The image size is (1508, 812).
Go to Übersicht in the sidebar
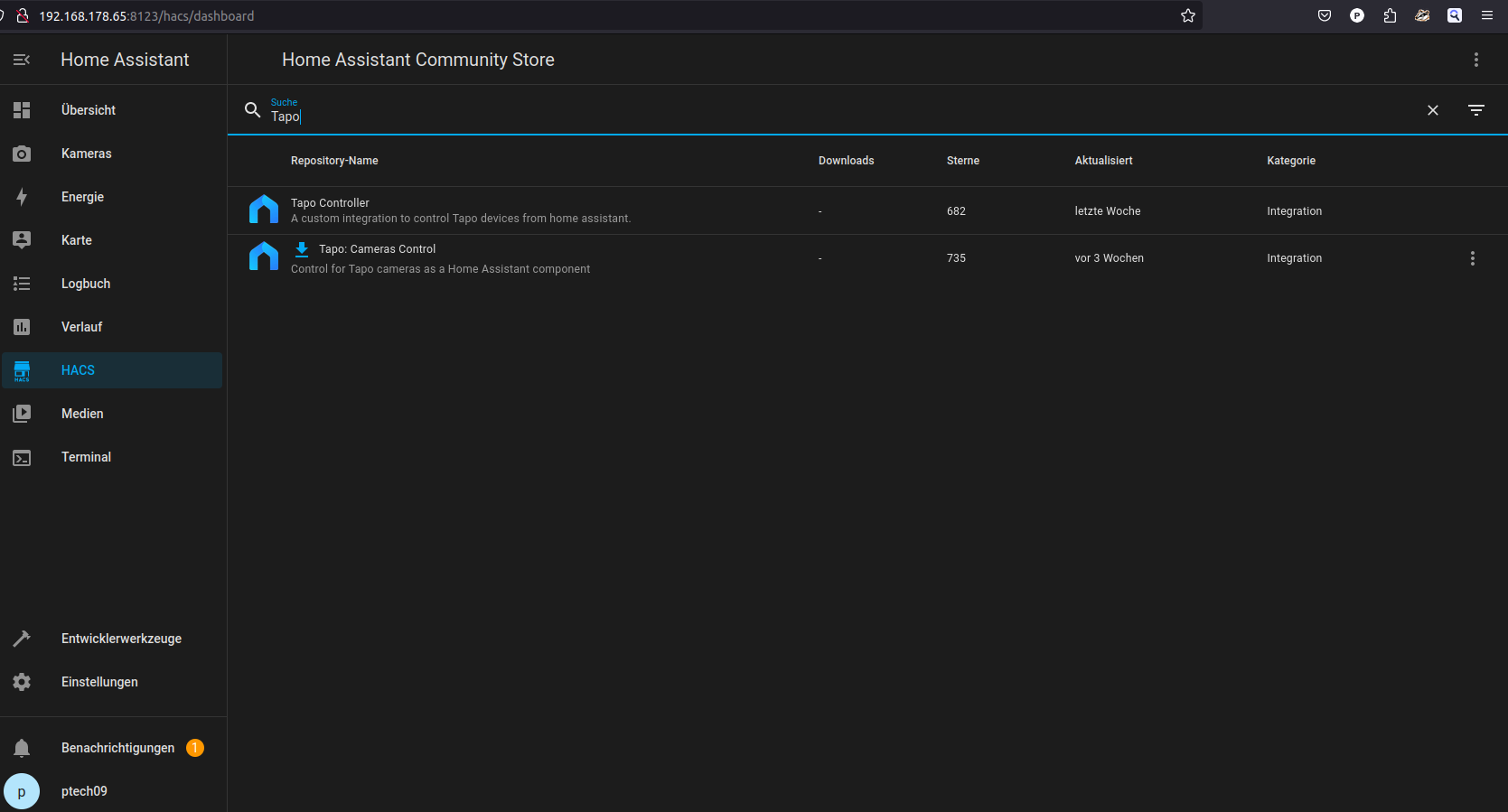[89, 110]
